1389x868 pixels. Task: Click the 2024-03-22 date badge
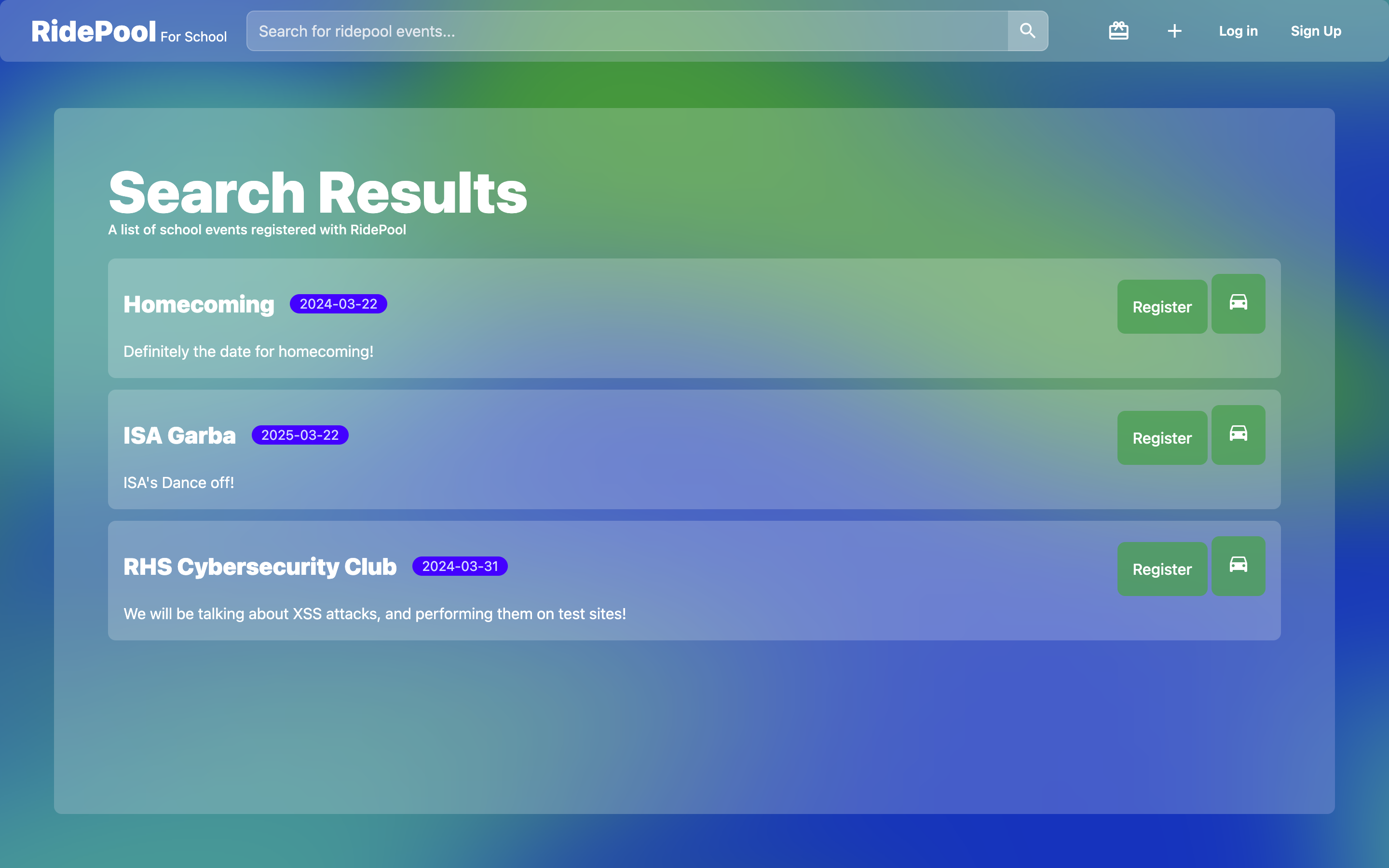click(x=338, y=304)
